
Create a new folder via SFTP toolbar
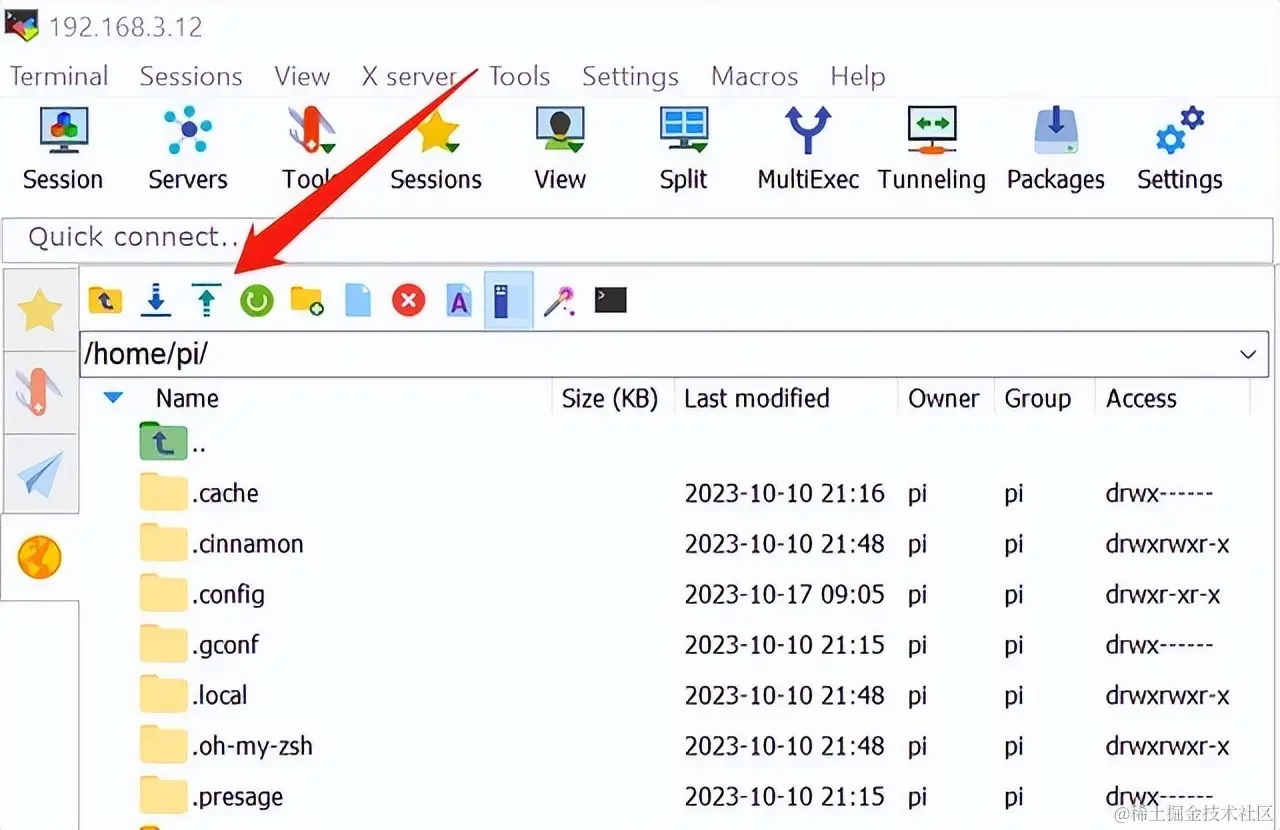click(x=307, y=300)
